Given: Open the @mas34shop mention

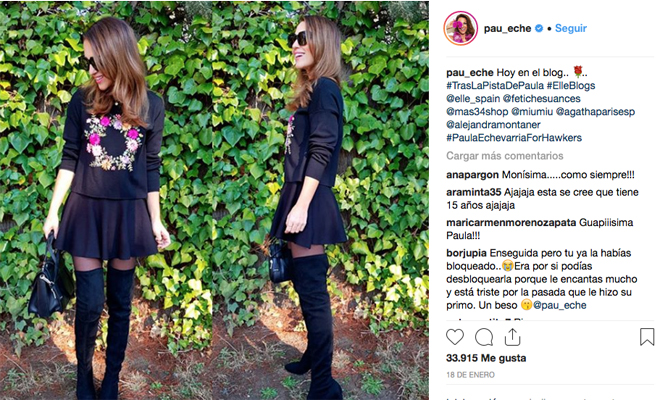Looking at the screenshot, I should pos(477,112).
